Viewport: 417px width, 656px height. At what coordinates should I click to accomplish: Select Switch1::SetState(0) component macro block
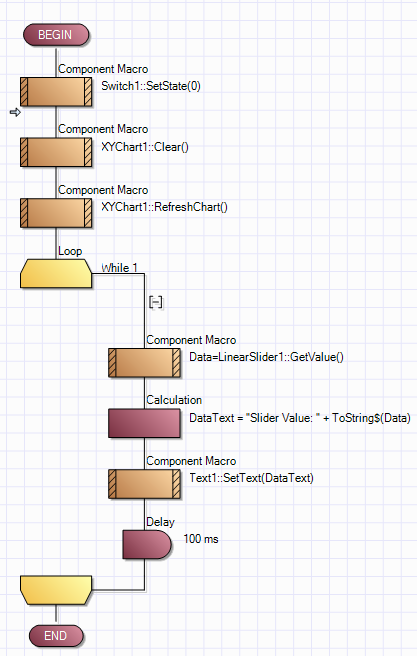[x=56, y=92]
